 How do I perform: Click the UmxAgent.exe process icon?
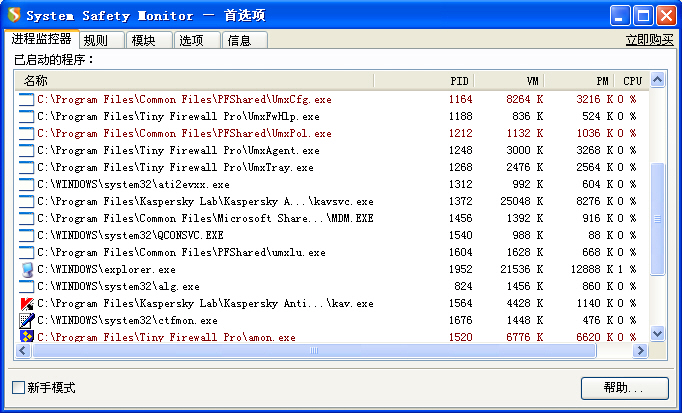[x=27, y=150]
